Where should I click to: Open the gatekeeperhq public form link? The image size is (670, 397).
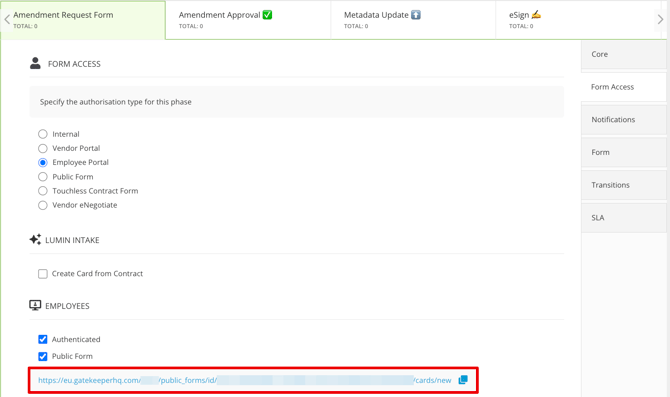pyautogui.click(x=244, y=380)
